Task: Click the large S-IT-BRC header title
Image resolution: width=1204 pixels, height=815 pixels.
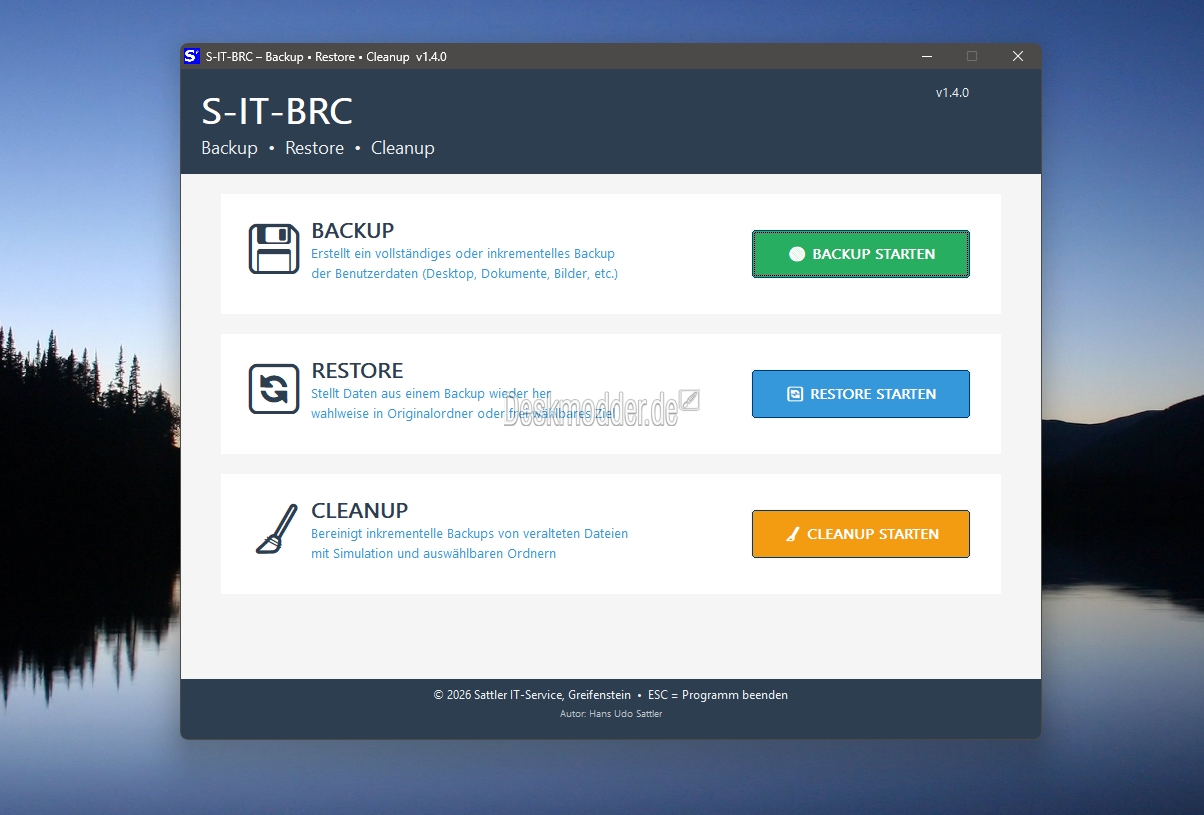Action: 277,111
